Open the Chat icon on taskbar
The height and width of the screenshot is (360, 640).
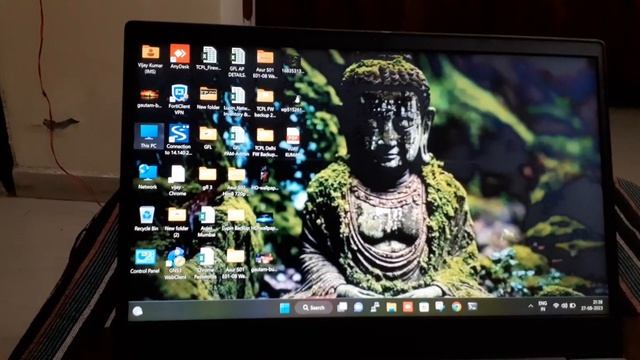358,307
